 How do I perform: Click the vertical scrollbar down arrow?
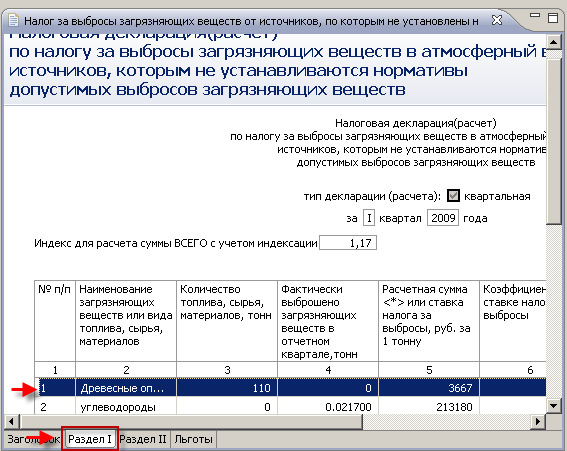pos(553,405)
